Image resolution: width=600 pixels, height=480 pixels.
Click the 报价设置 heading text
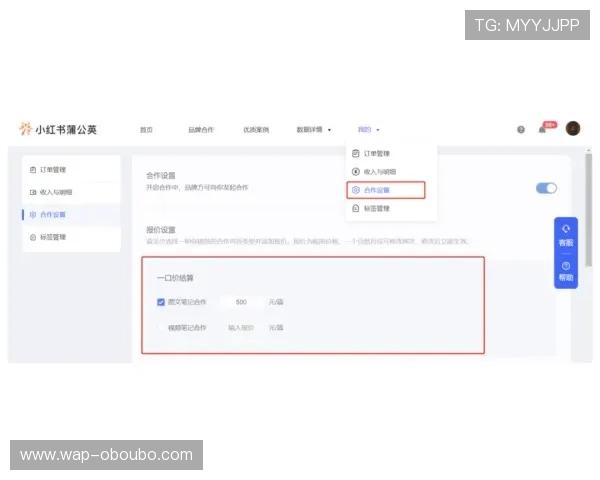[161, 230]
